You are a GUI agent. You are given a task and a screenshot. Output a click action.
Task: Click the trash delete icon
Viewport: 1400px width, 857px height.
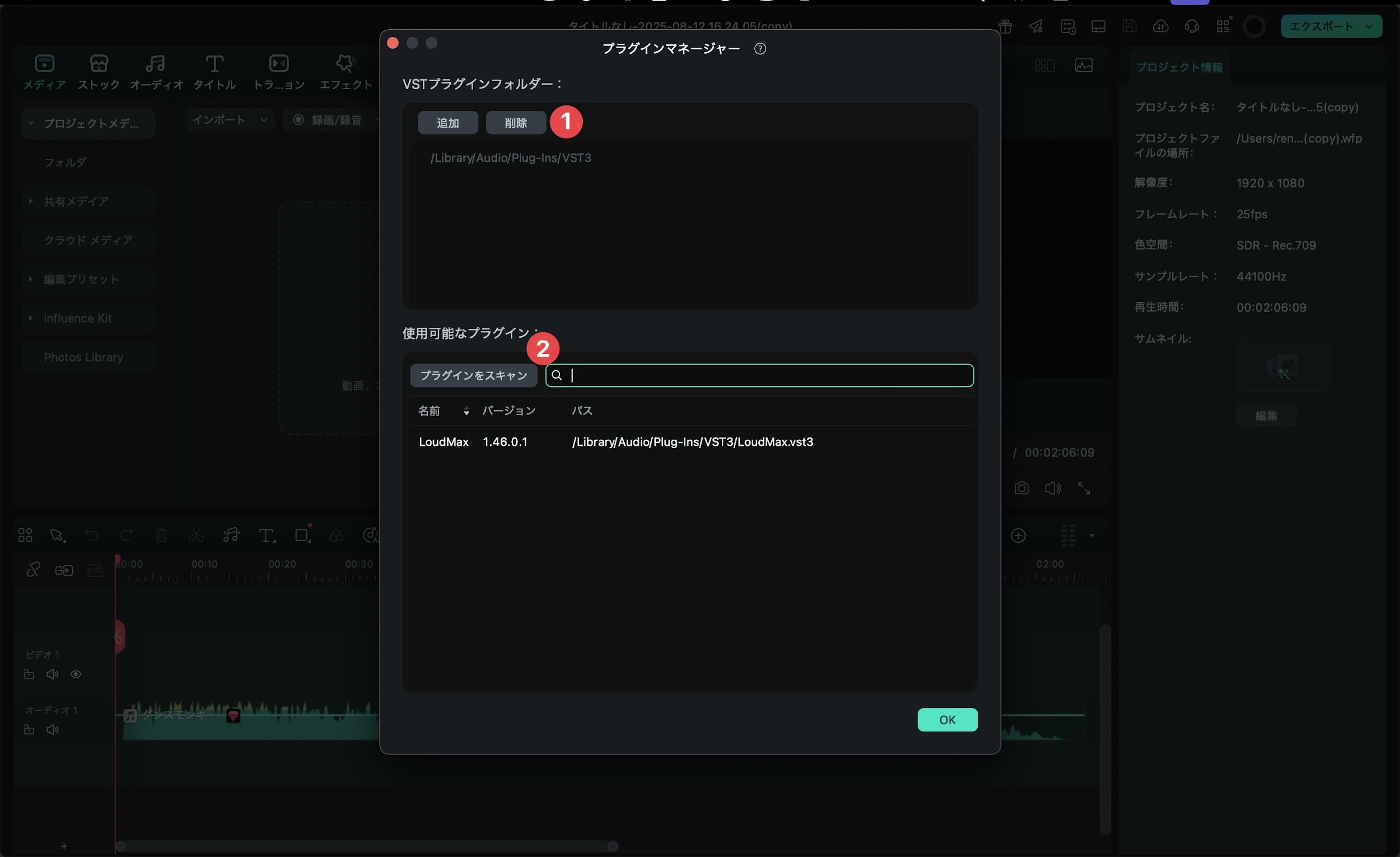point(161,535)
